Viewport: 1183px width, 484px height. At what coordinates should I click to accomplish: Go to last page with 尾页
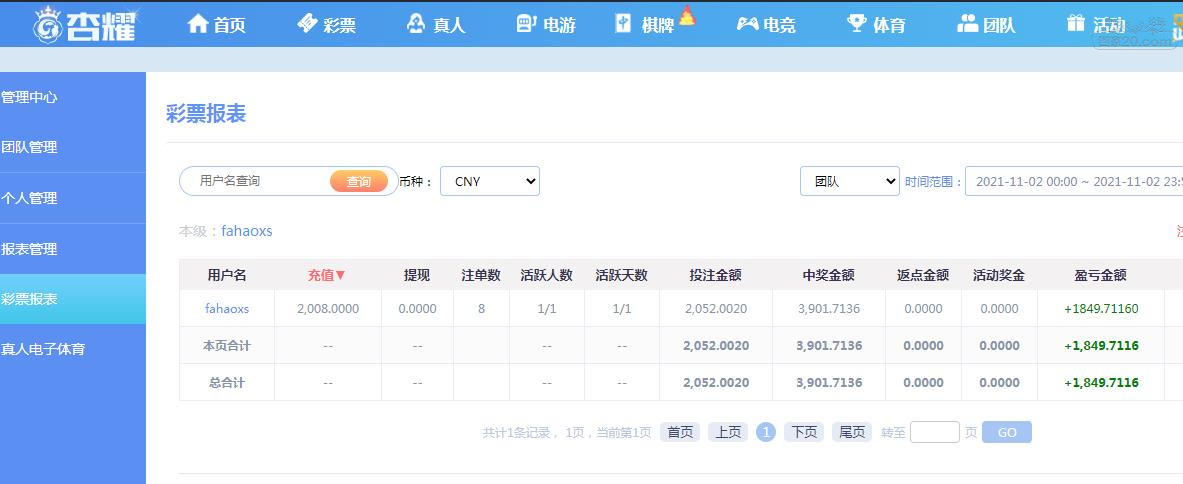tap(852, 432)
